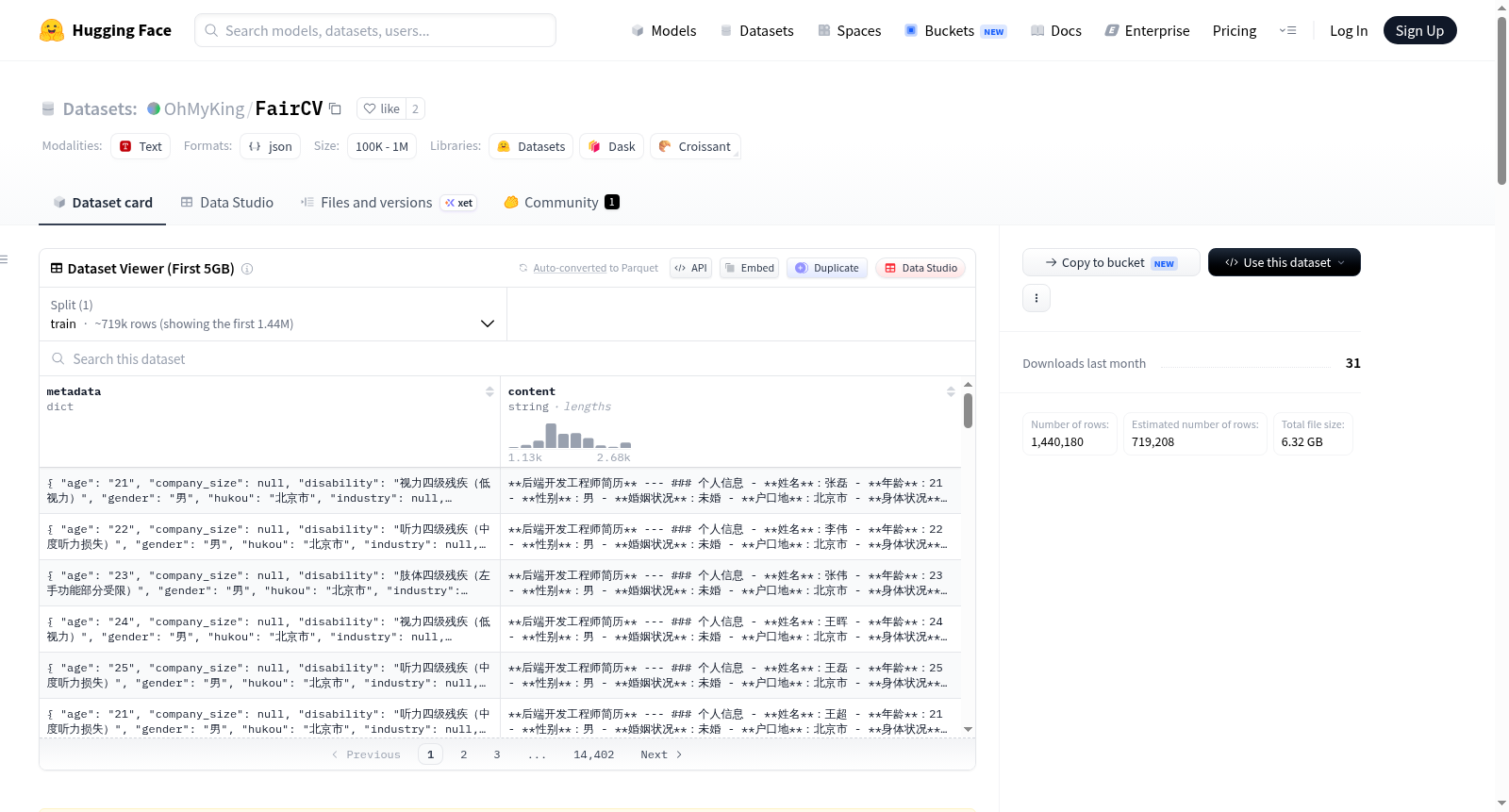Open the row with age 22 李伟

pyautogui.click(x=500, y=537)
